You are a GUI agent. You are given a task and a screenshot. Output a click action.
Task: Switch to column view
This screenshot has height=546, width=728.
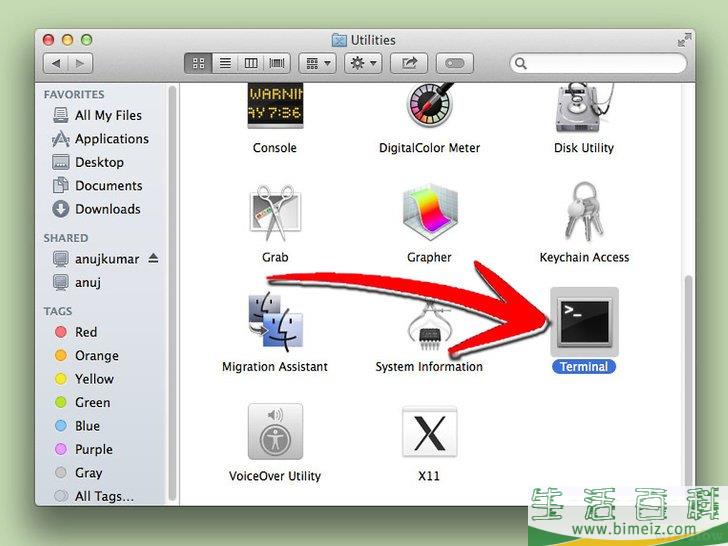point(251,63)
